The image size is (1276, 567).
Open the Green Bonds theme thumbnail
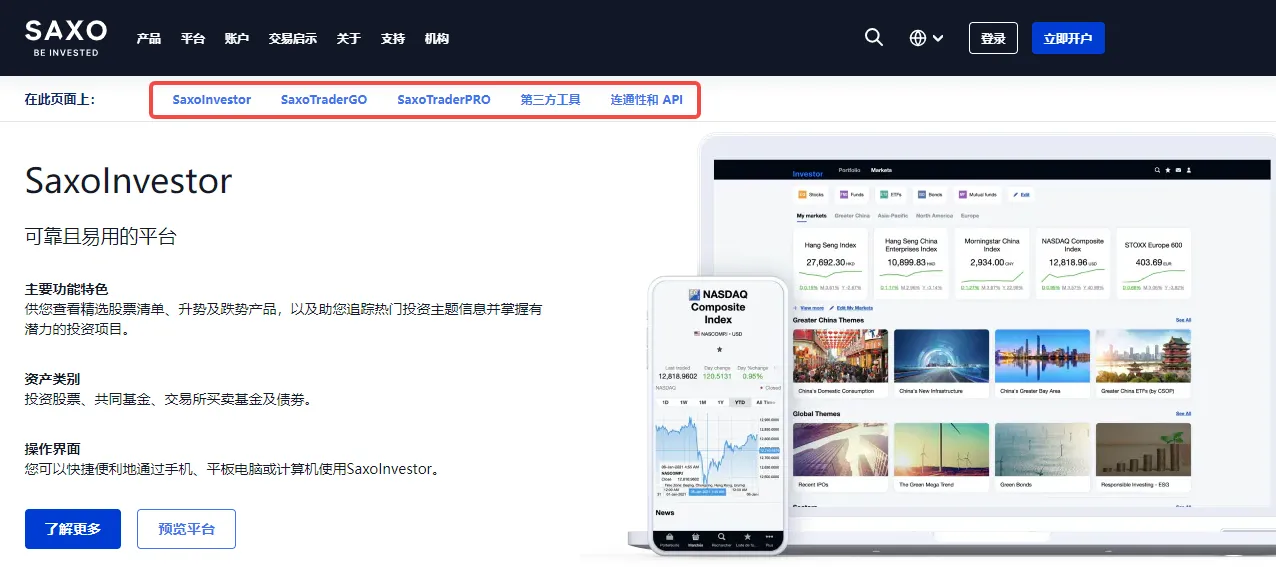click(1042, 450)
